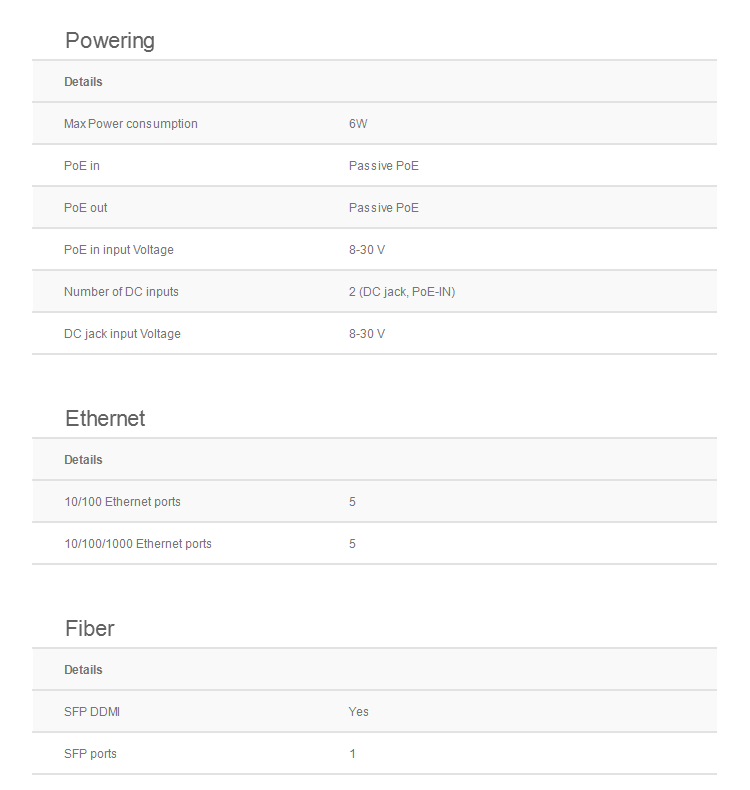
Task: Click the 6W power consumption value
Action: [358, 124]
